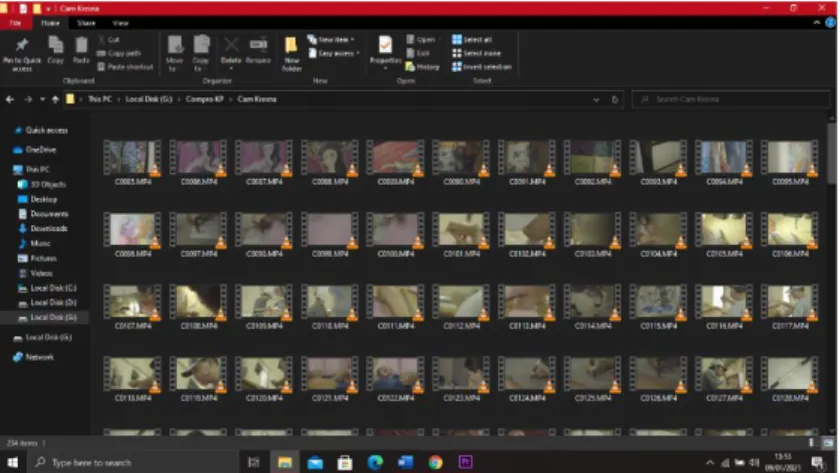Click the Invert selection command
Image resolution: width=840 pixels, height=473 pixels.
(x=482, y=67)
